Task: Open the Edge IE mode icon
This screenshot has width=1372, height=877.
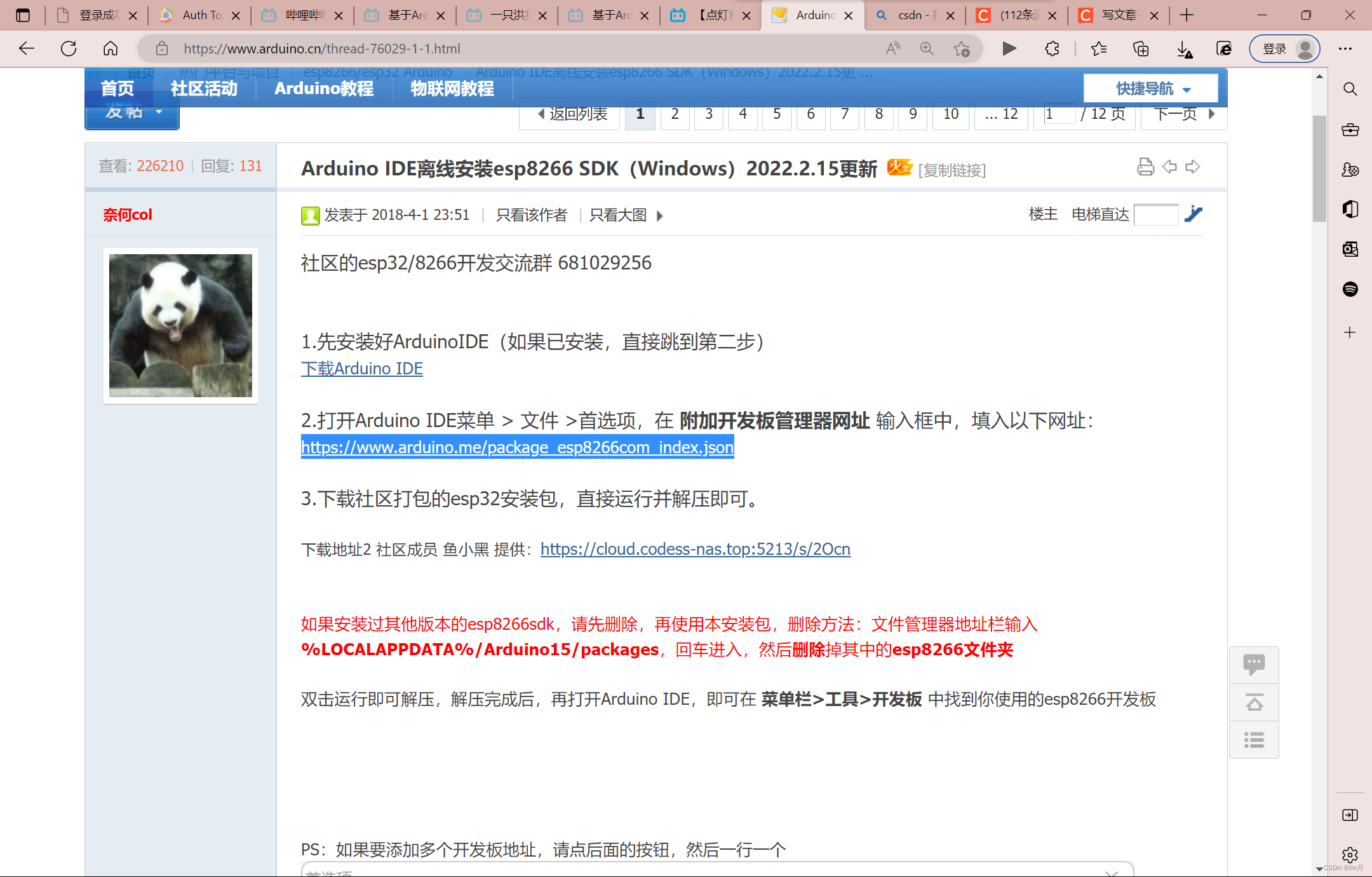Action: click(1224, 49)
